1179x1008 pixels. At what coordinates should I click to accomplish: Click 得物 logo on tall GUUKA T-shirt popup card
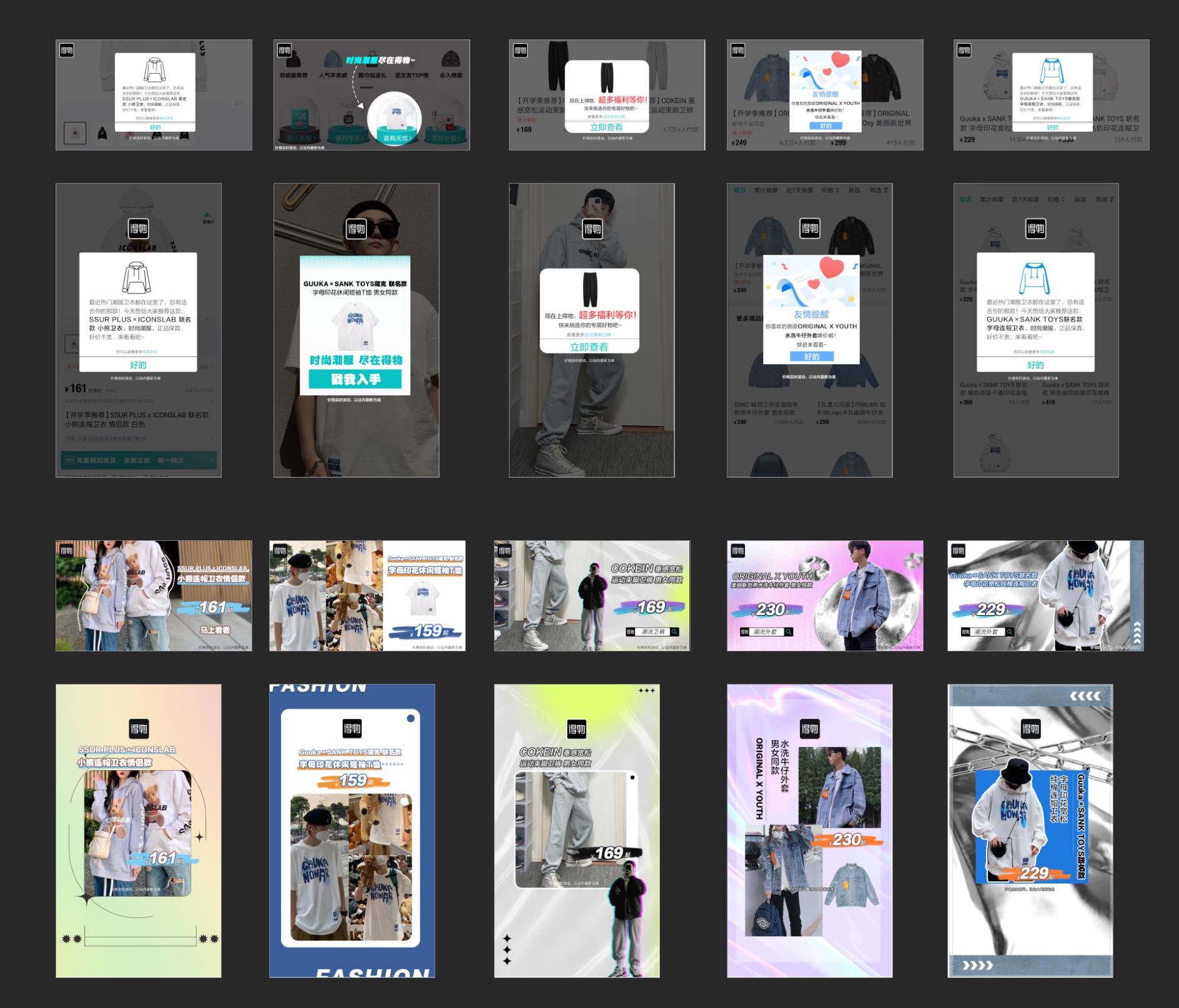(x=356, y=229)
